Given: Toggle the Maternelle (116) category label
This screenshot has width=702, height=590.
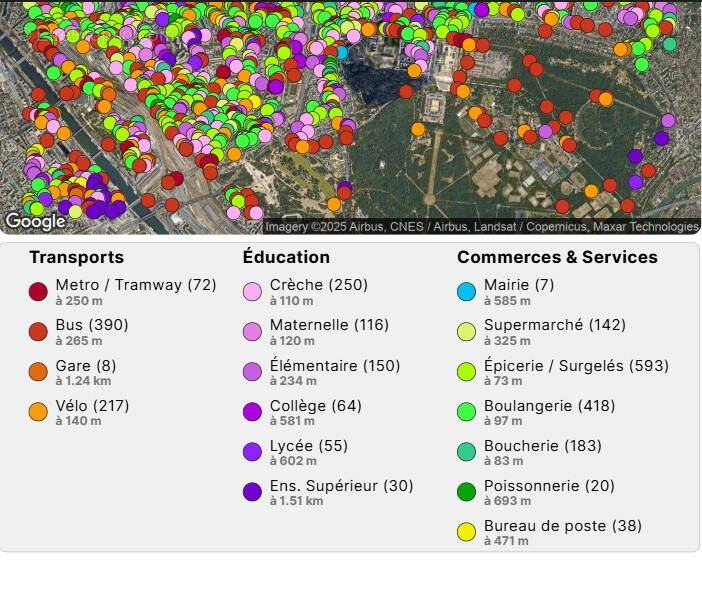Looking at the screenshot, I should (329, 325).
